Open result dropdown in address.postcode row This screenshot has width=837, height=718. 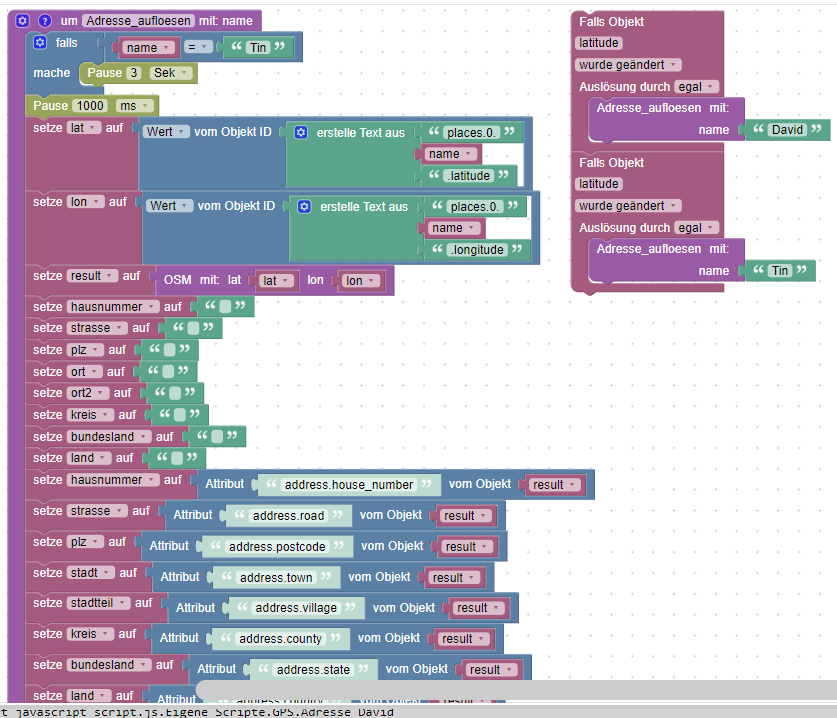pos(467,547)
